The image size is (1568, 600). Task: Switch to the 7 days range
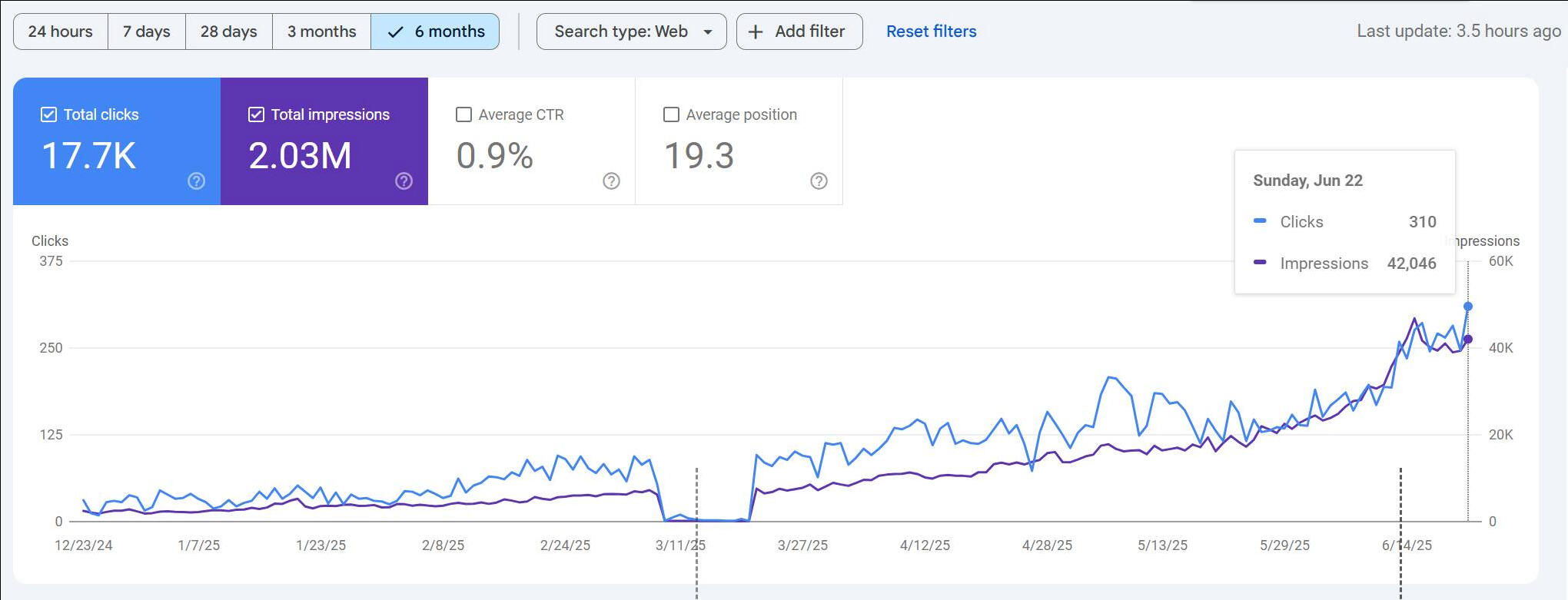(147, 31)
